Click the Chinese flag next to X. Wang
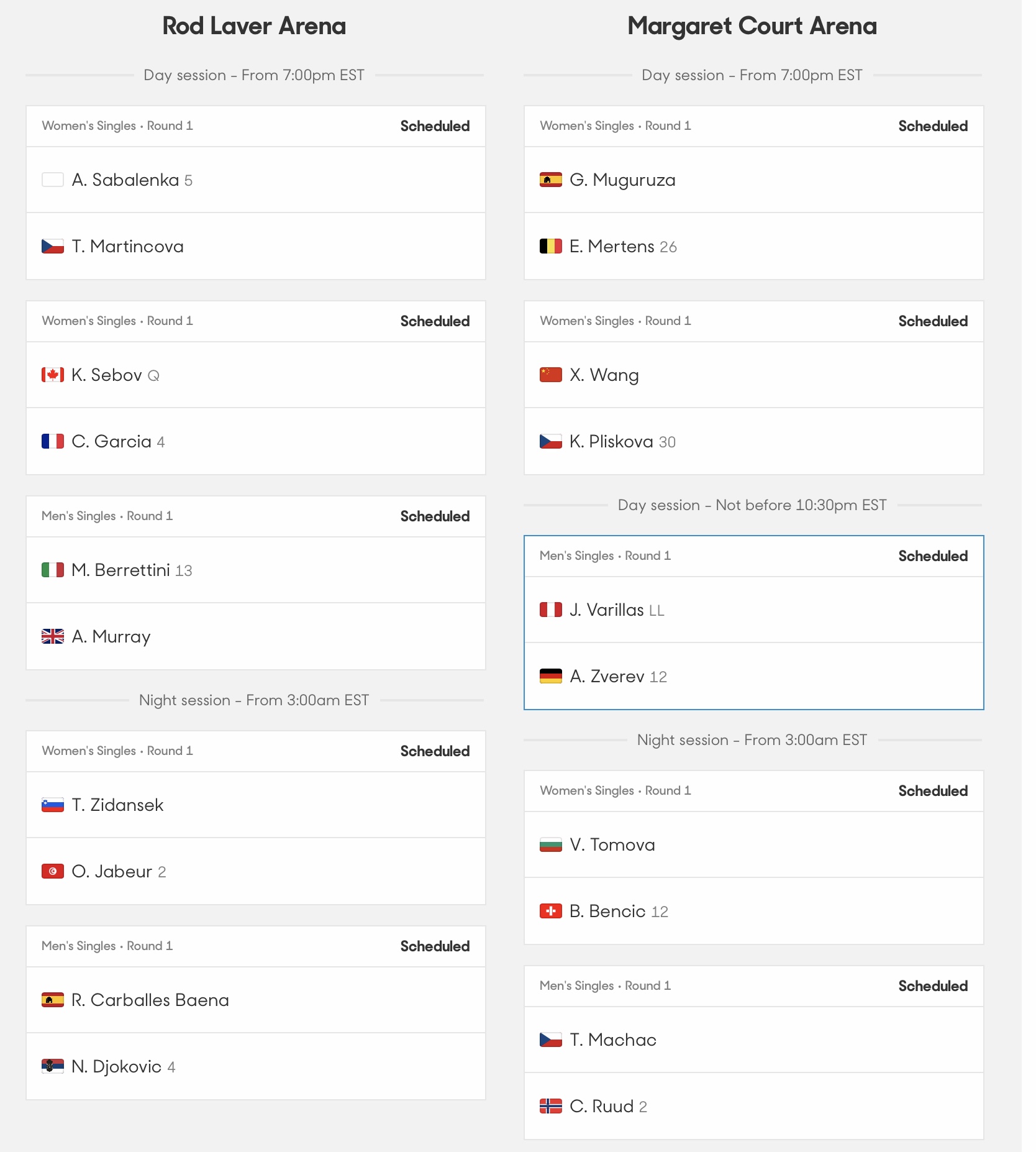The image size is (1036, 1152). pyautogui.click(x=551, y=375)
